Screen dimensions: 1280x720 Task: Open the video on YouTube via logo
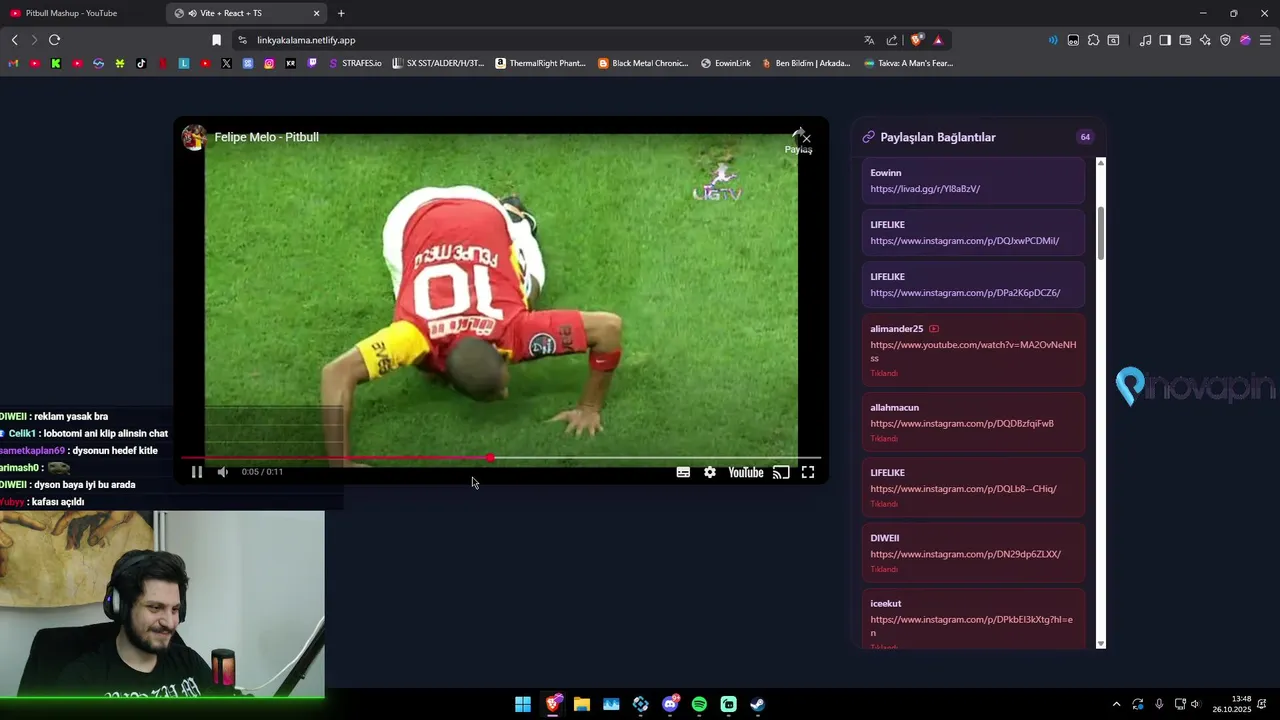746,472
